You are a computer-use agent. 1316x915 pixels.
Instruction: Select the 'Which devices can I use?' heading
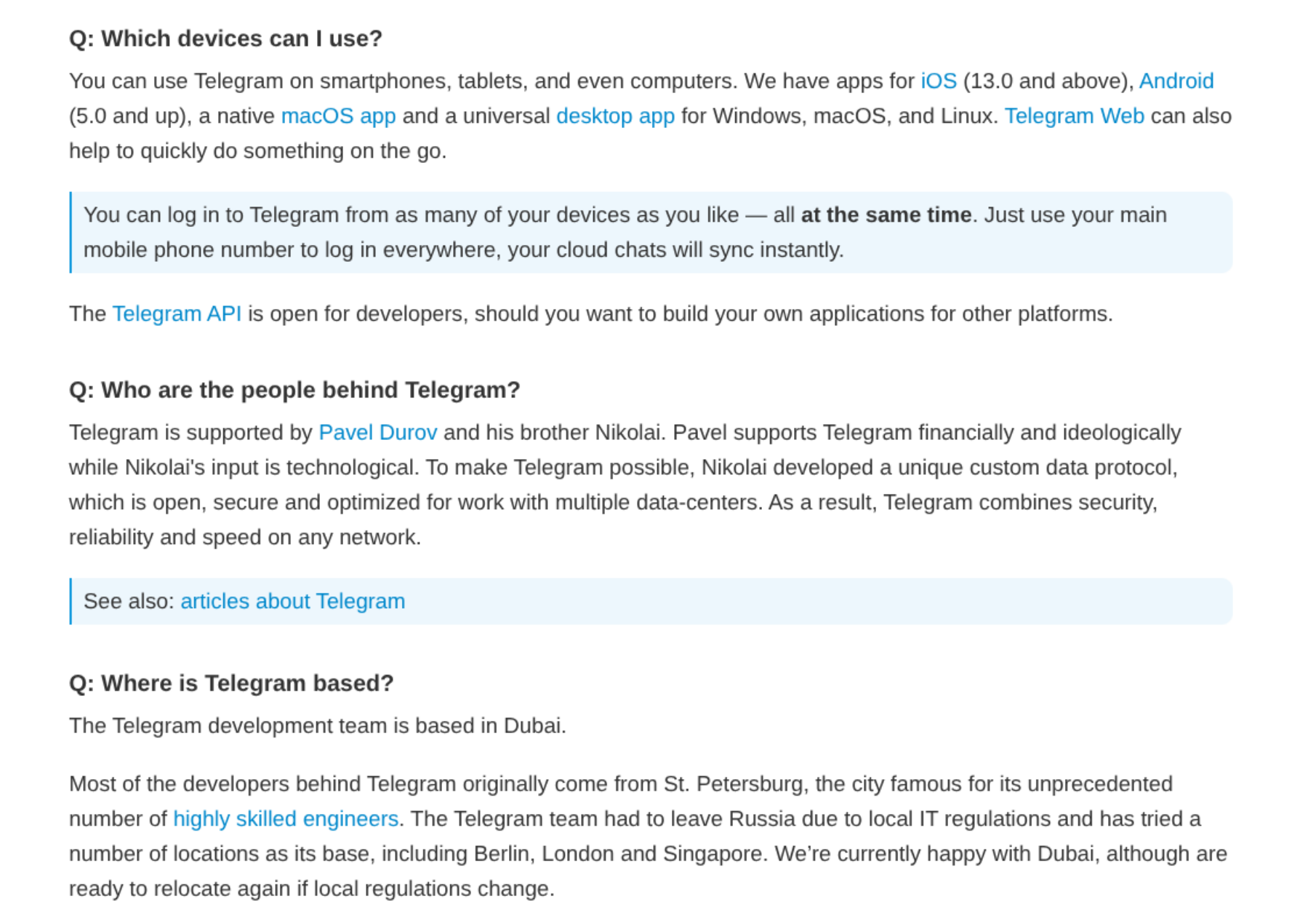coord(225,38)
